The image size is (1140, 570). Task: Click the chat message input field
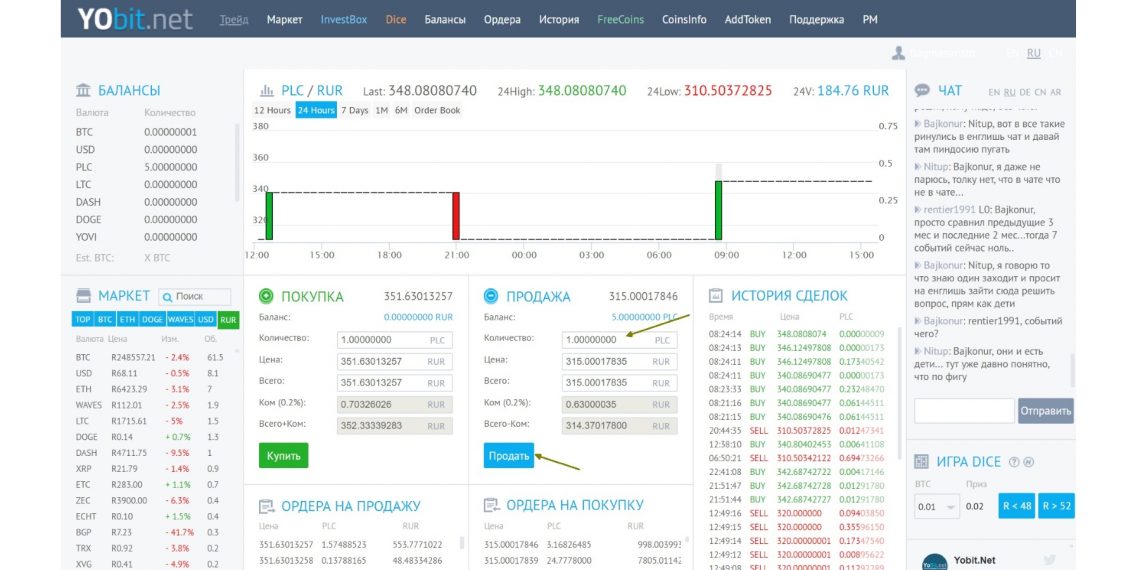click(963, 410)
